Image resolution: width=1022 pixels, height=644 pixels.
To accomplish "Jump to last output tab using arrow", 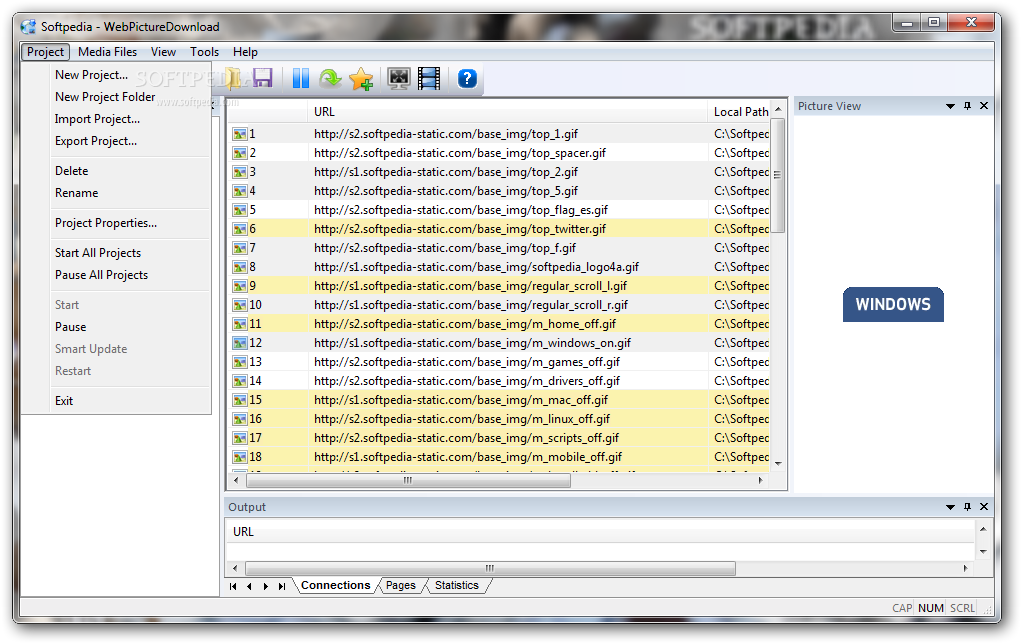I will click(282, 586).
